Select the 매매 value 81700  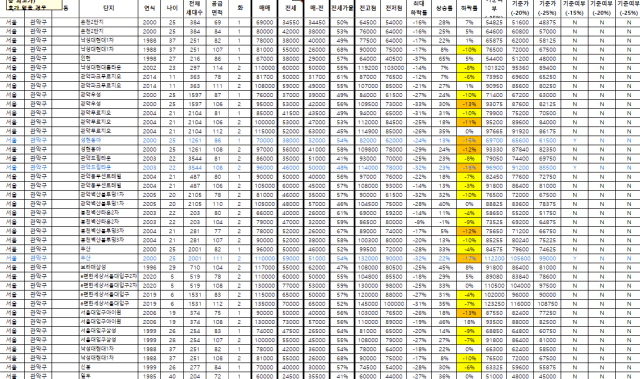tap(264, 77)
